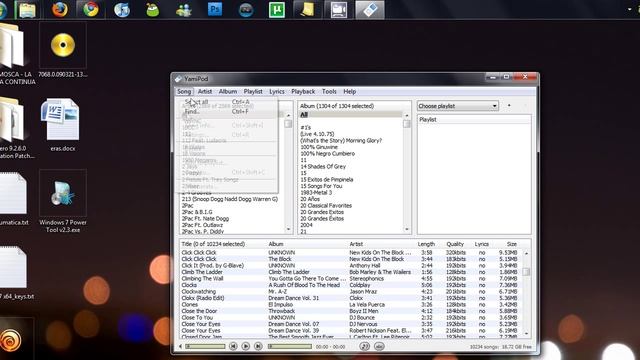This screenshot has height=360, width=640.
Task: Open Photoshop from the taskbar
Action: [x=215, y=9]
